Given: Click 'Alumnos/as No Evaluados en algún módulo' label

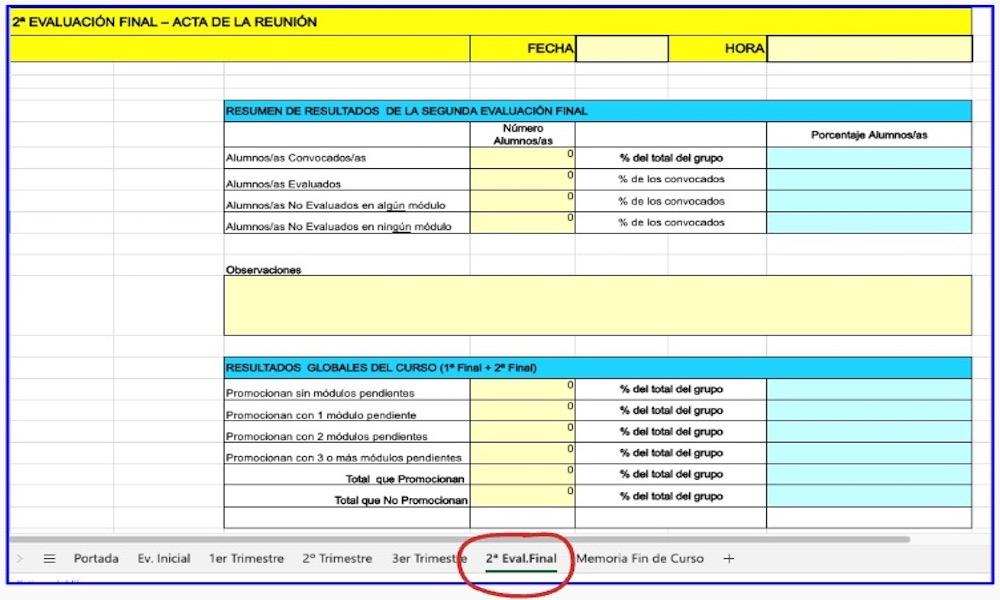Looking at the screenshot, I should pos(335,205).
